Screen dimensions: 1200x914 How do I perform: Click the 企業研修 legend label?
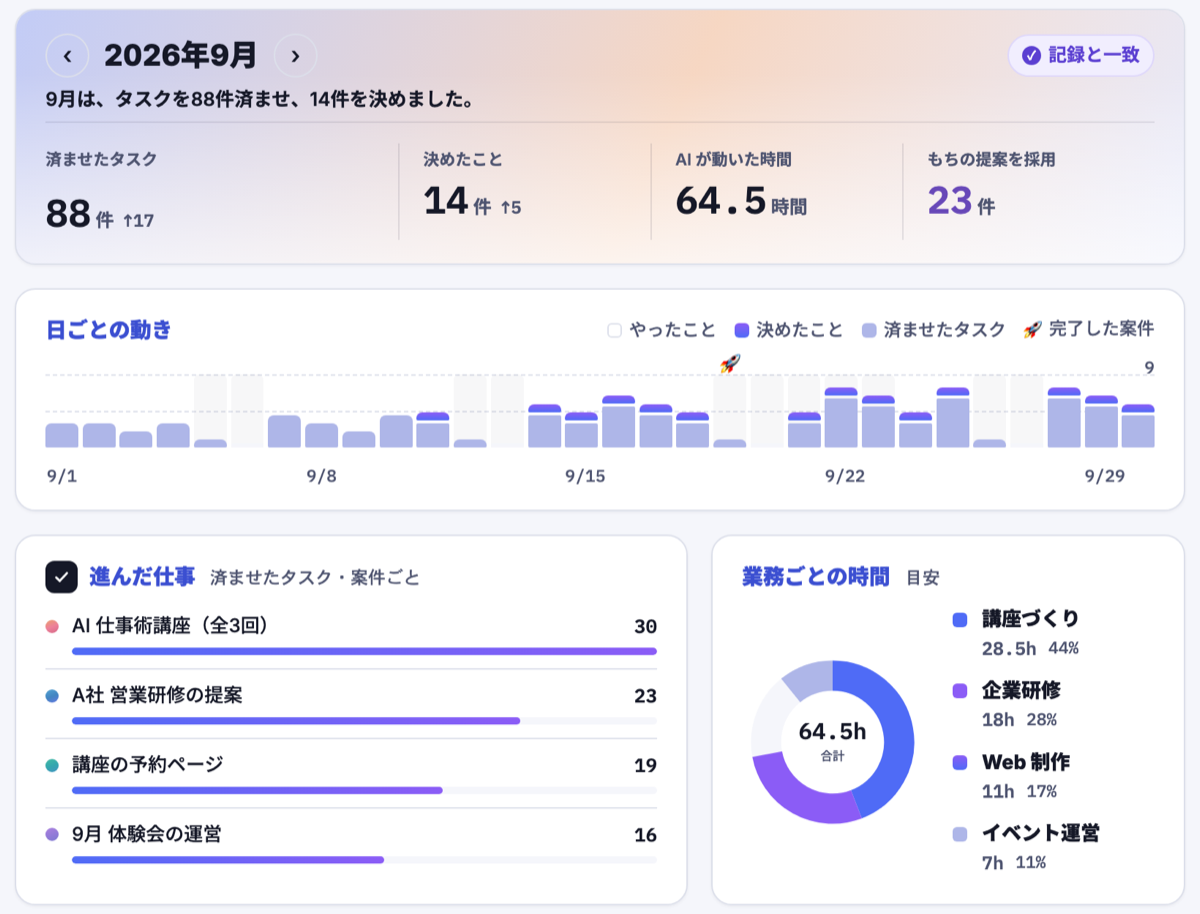tap(1021, 691)
